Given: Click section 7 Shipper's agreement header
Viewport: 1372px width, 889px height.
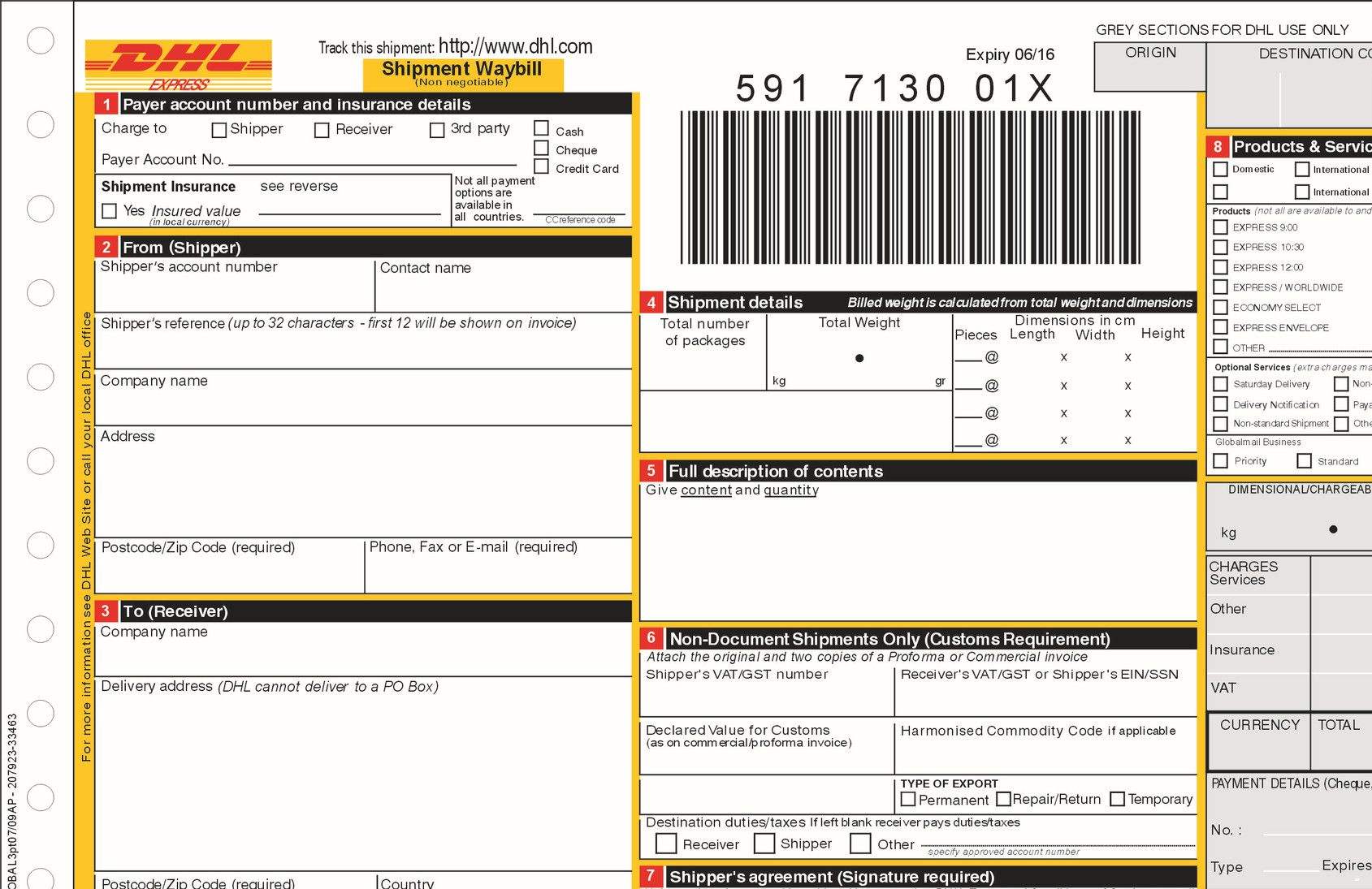Looking at the screenshot, I should (918, 877).
